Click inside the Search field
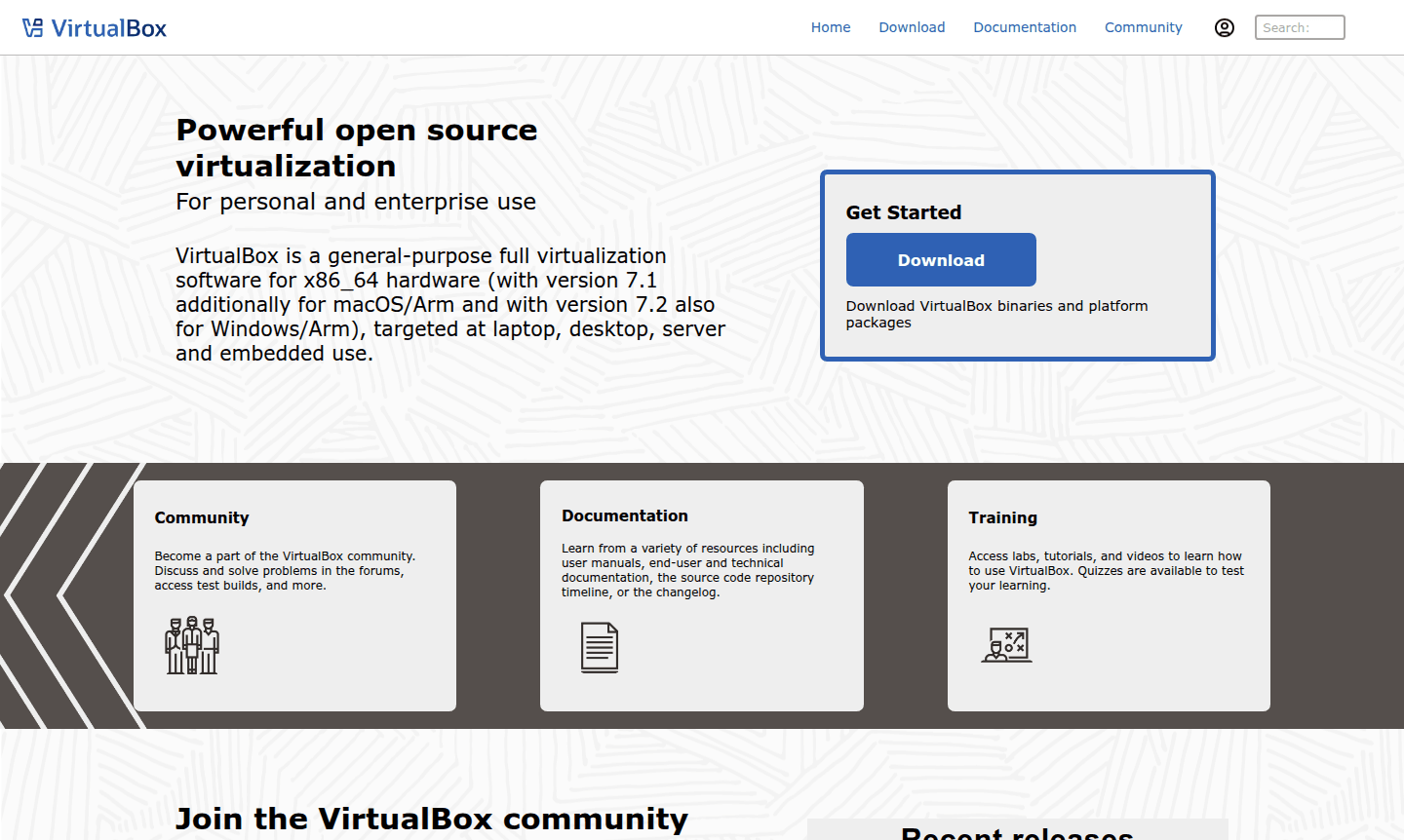 [x=1299, y=27]
